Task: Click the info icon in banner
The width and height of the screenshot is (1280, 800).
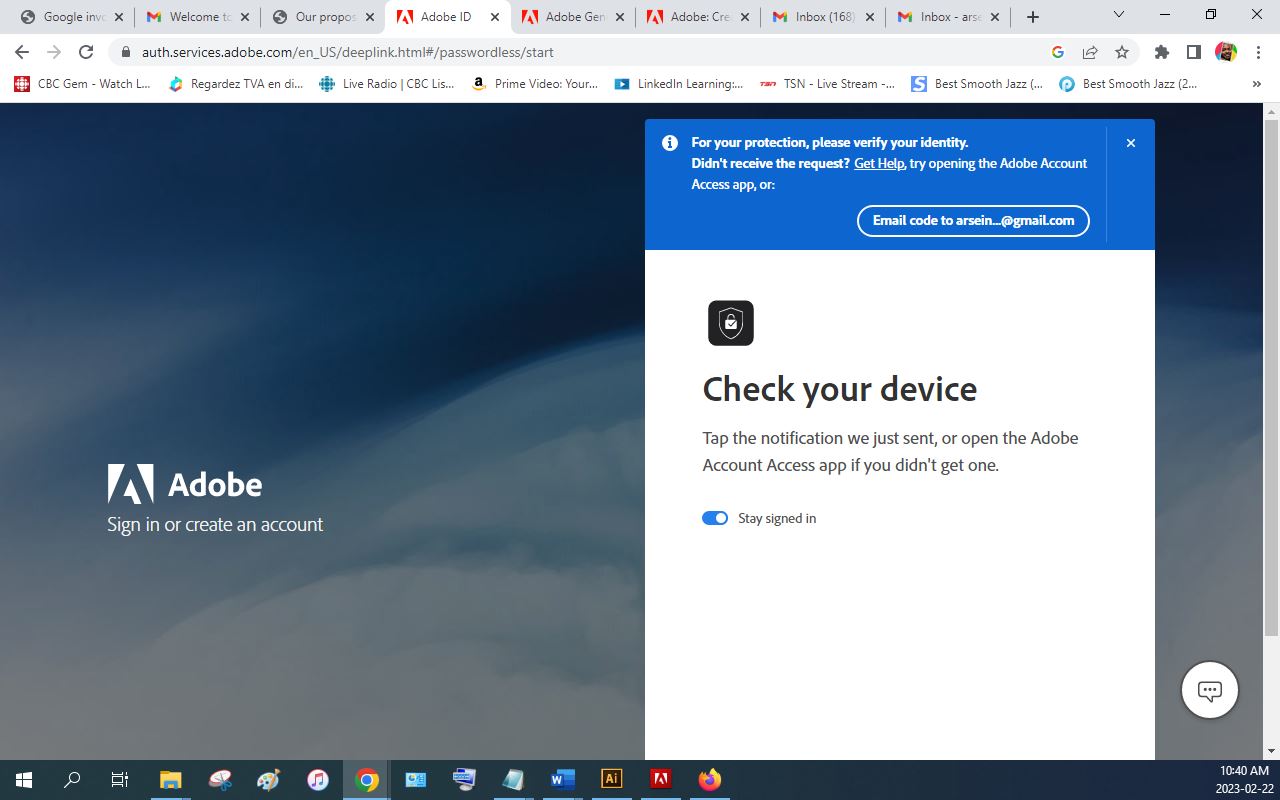Action: point(670,143)
